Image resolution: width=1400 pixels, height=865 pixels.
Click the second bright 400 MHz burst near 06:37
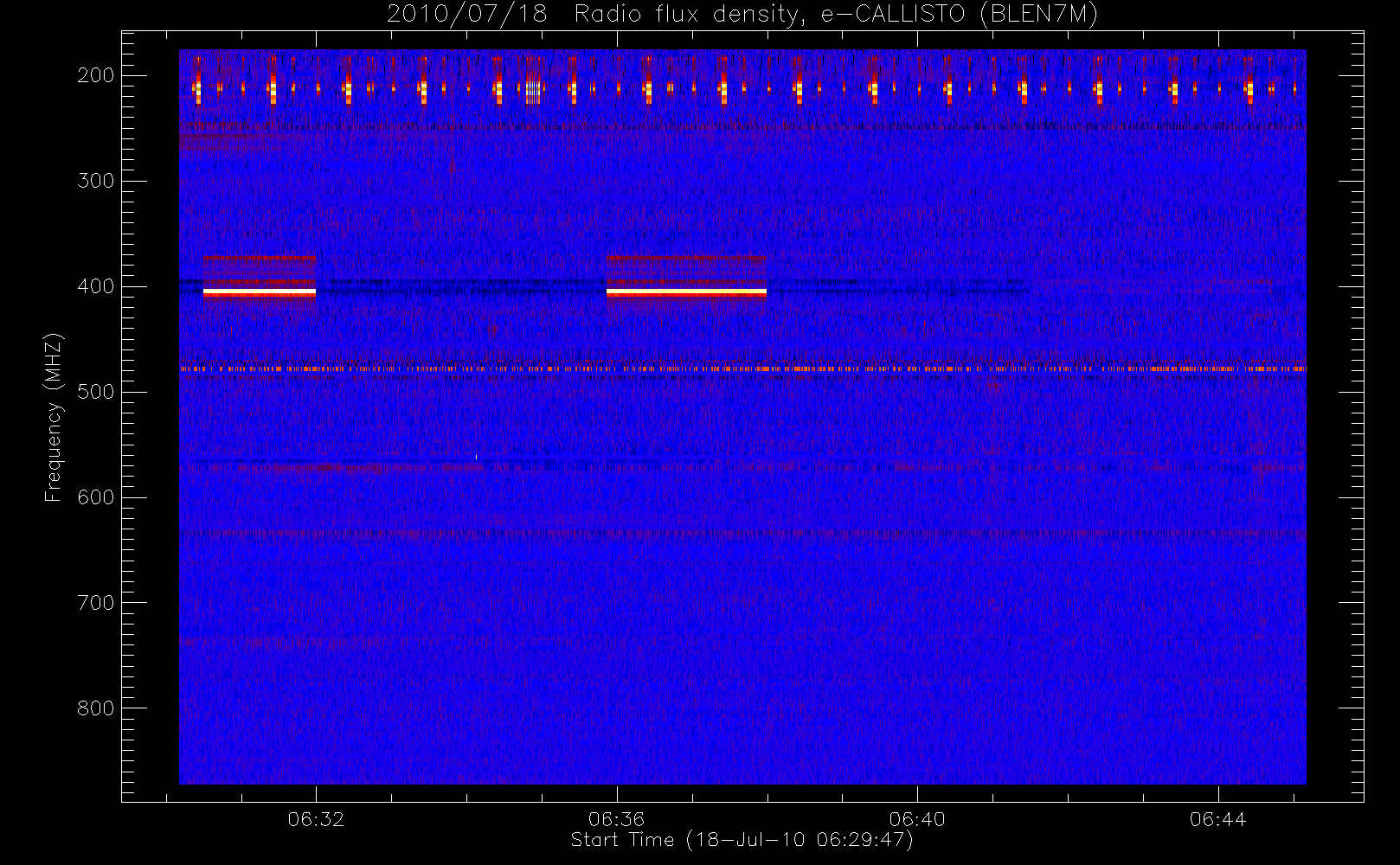pyautogui.click(x=686, y=292)
